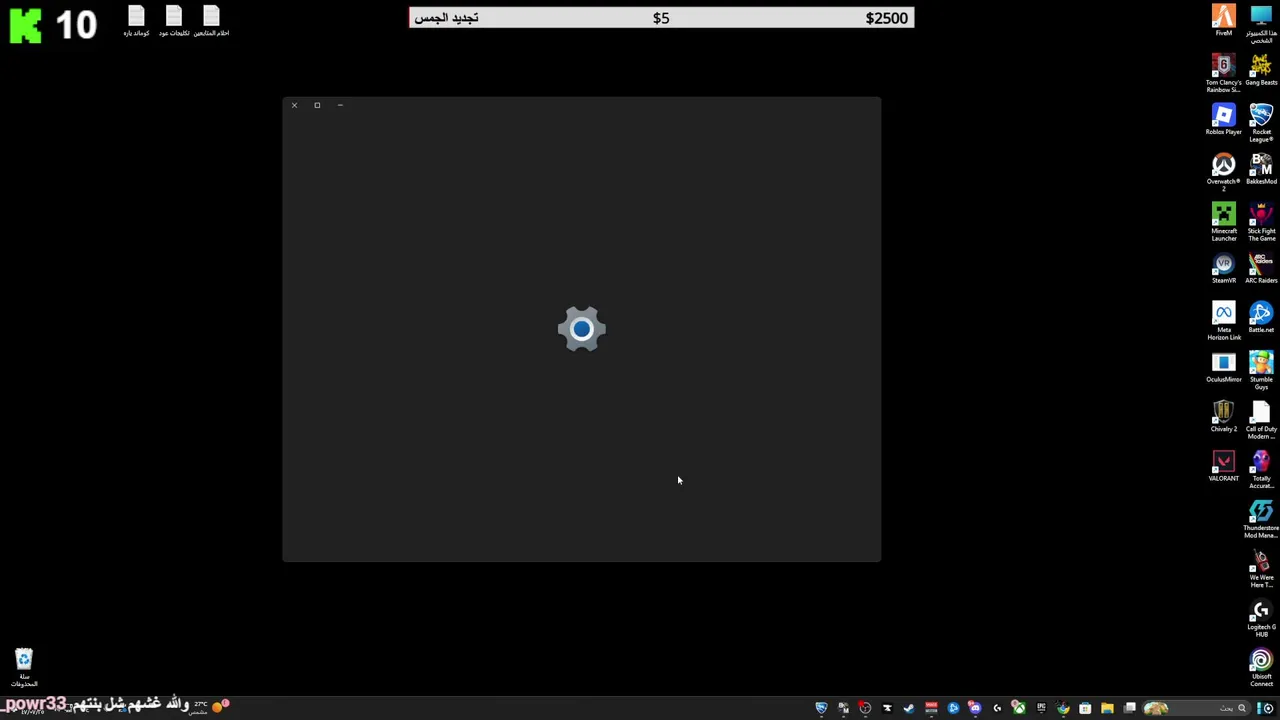Open the Logitech G HUB taskbar icon
Viewport: 1280px width, 720px height.
pos(997,708)
